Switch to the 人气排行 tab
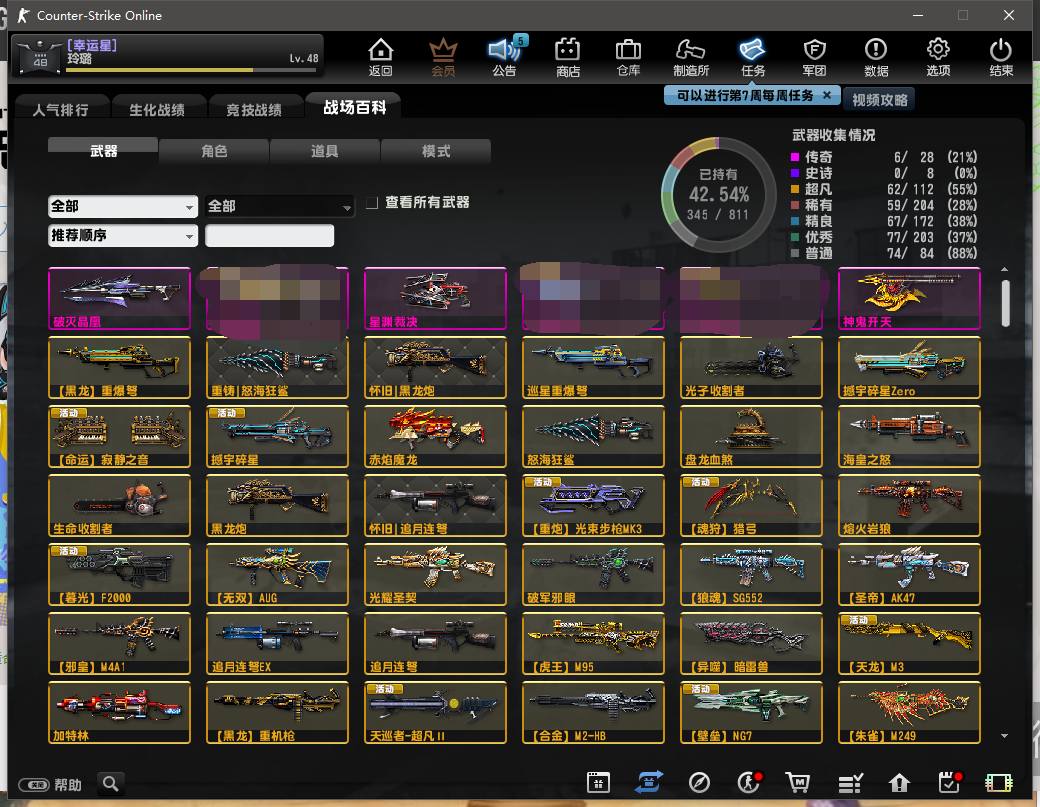The width and height of the screenshot is (1040, 807). click(61, 109)
